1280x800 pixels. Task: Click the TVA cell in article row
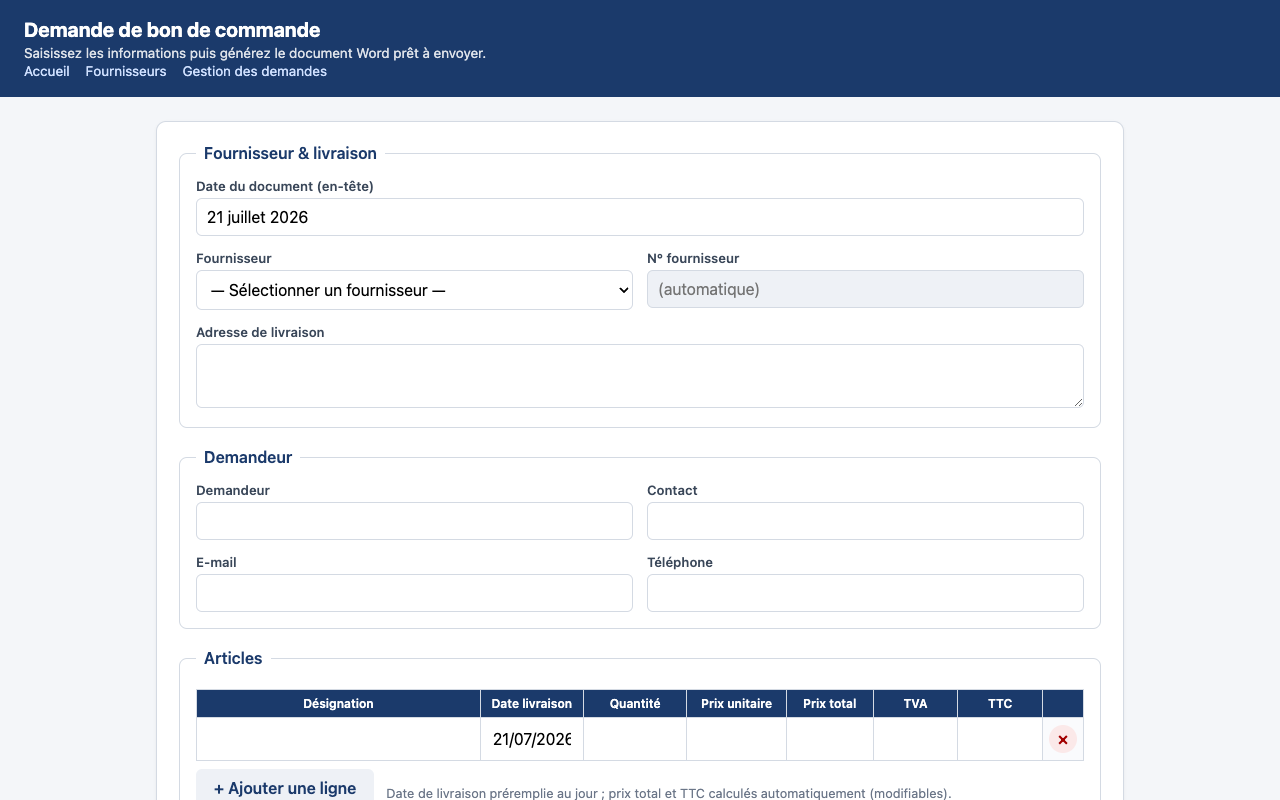(915, 739)
